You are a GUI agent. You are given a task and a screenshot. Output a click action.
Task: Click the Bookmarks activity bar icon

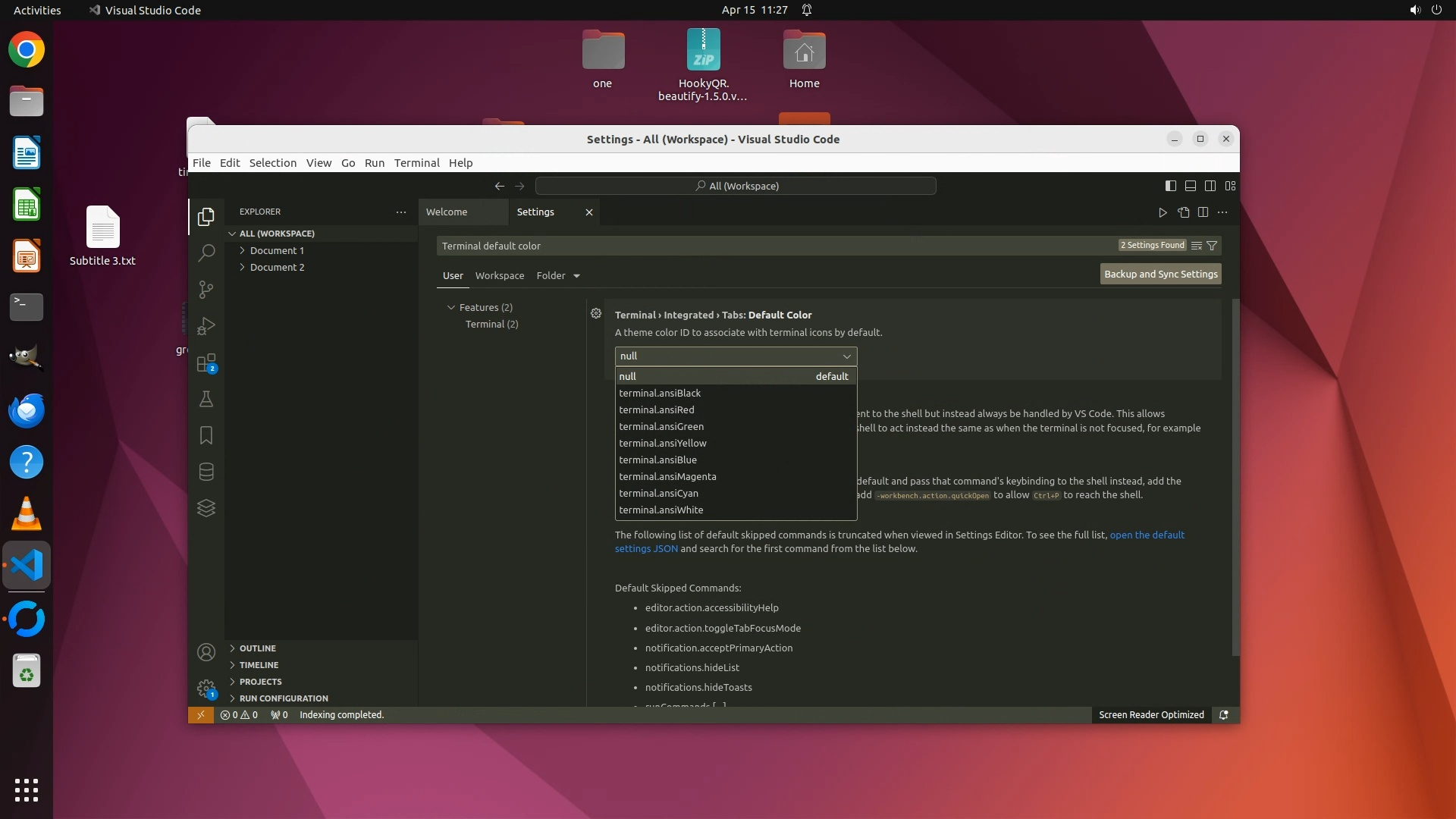click(x=206, y=435)
